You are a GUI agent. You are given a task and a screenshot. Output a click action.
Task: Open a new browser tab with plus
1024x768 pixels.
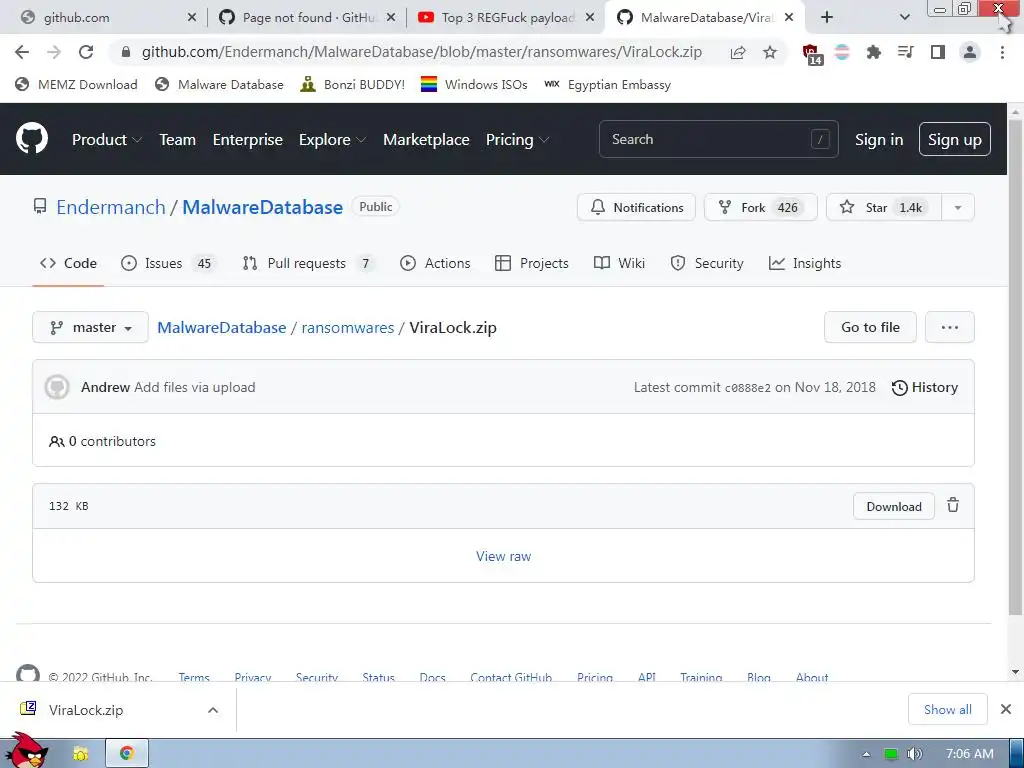[827, 18]
